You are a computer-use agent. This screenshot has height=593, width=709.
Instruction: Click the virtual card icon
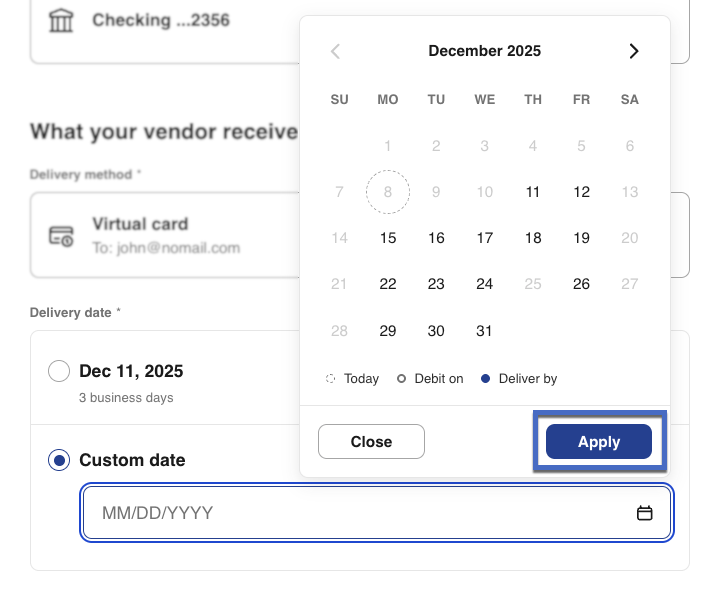pyautogui.click(x=61, y=236)
